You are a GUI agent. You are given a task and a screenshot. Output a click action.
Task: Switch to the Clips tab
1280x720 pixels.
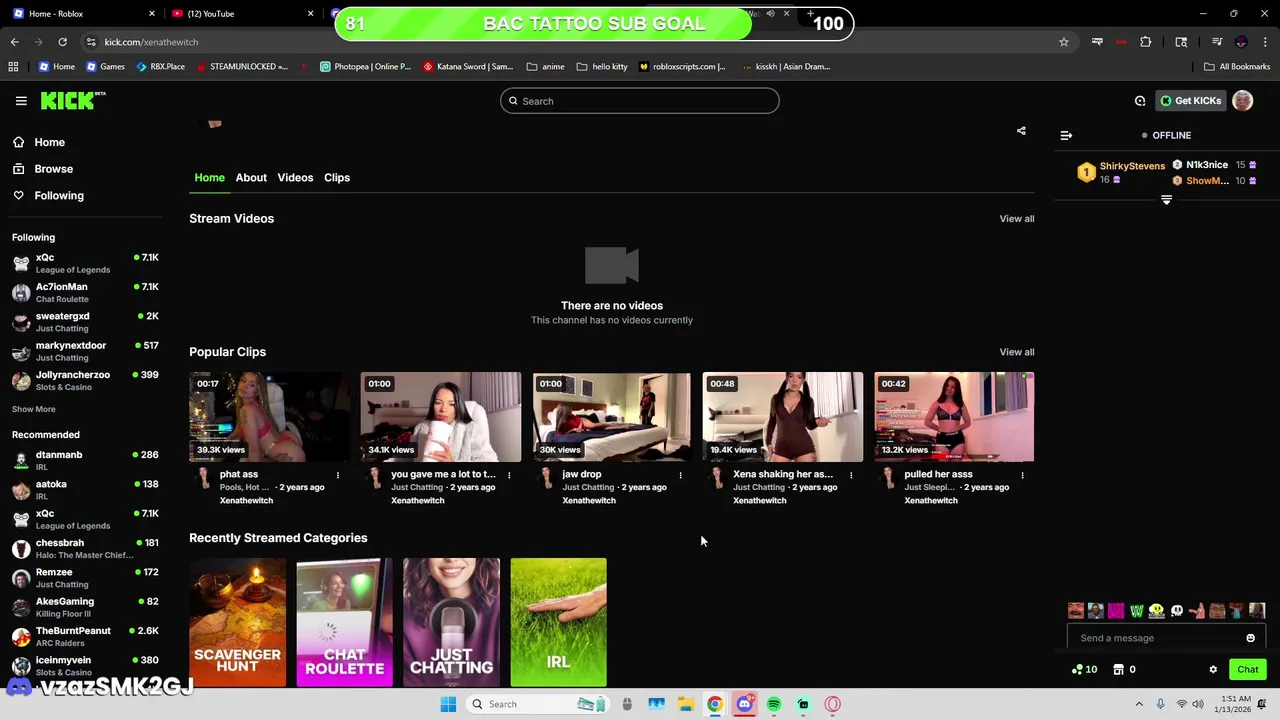(x=337, y=178)
